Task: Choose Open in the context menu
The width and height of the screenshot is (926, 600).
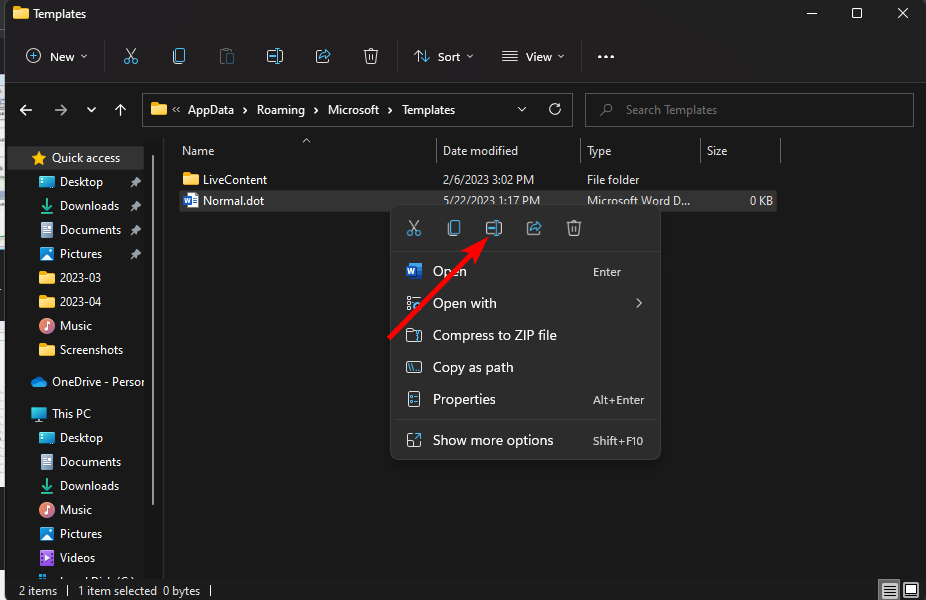Action: [525, 272]
